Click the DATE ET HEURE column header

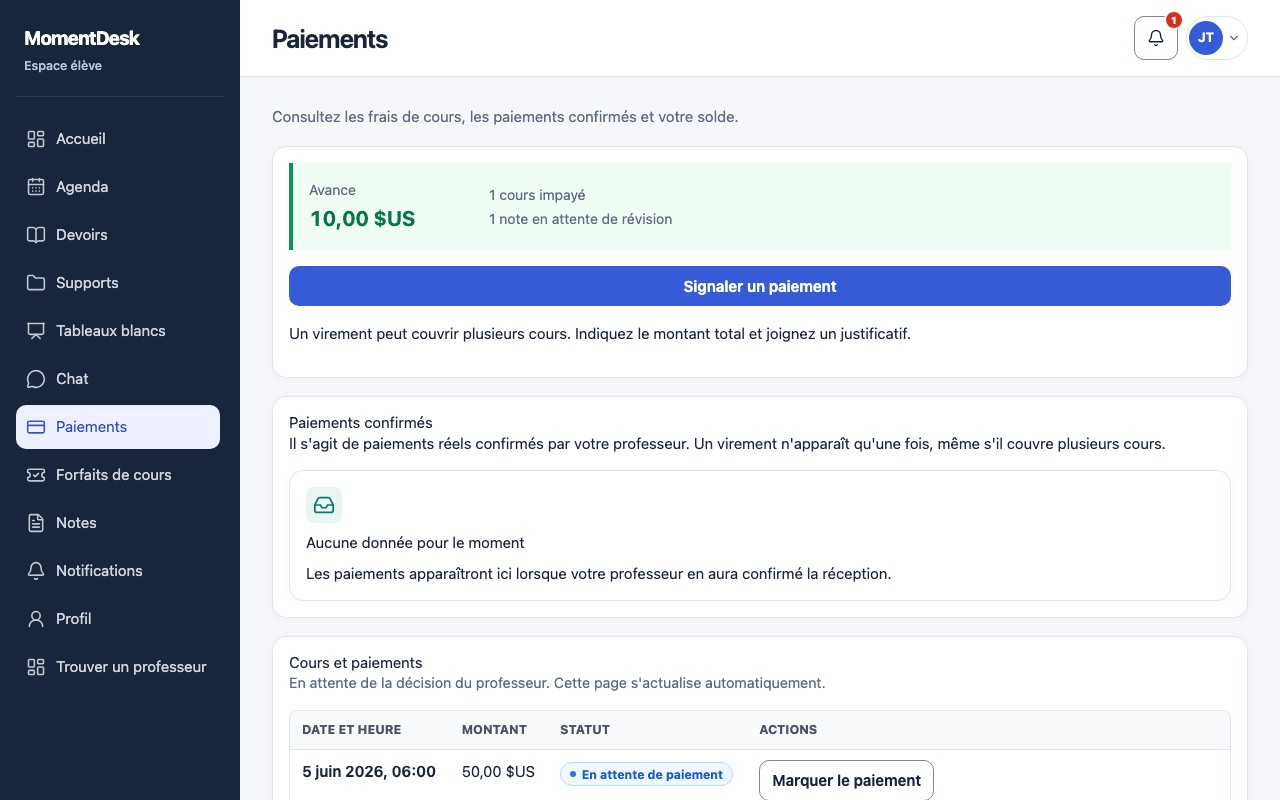point(352,730)
